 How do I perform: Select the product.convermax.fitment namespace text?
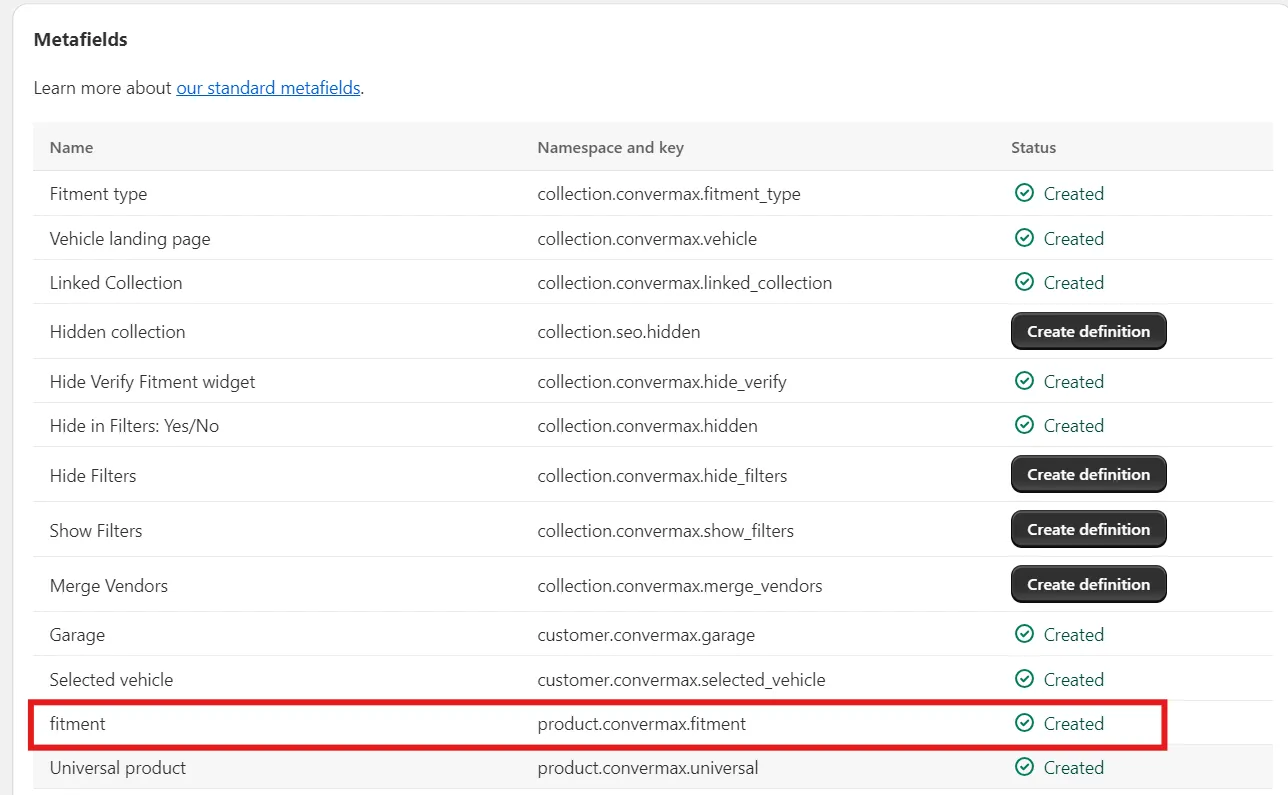coord(641,724)
